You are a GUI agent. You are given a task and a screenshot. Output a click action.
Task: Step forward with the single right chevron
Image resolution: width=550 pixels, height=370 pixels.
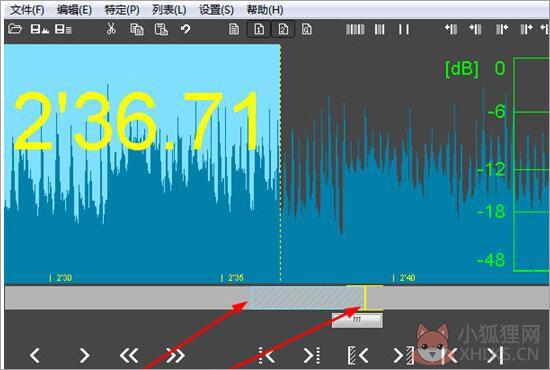(85, 355)
